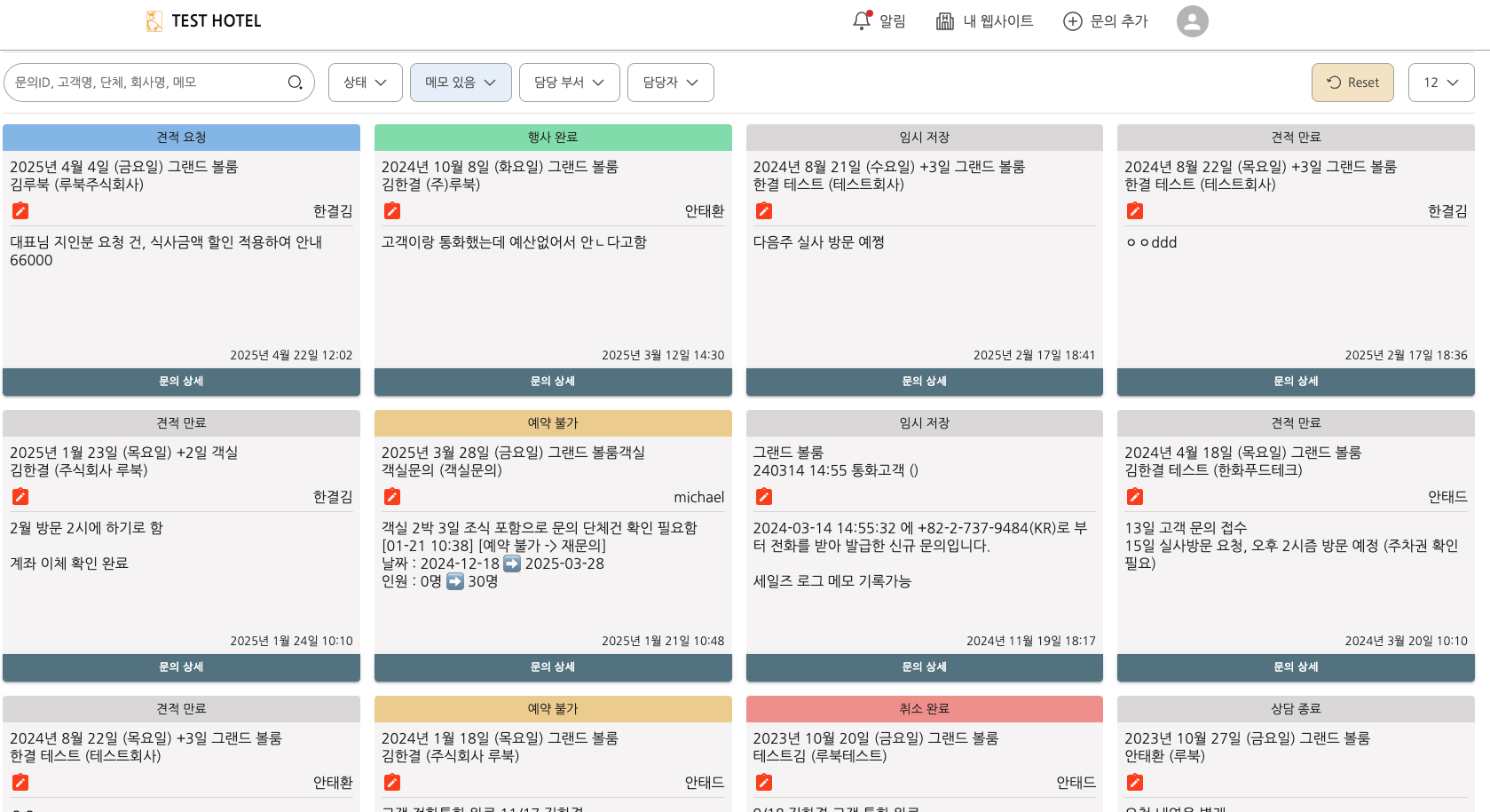The width and height of the screenshot is (1490, 812).
Task: Click the 취소 완료 status header
Action: 924,709
